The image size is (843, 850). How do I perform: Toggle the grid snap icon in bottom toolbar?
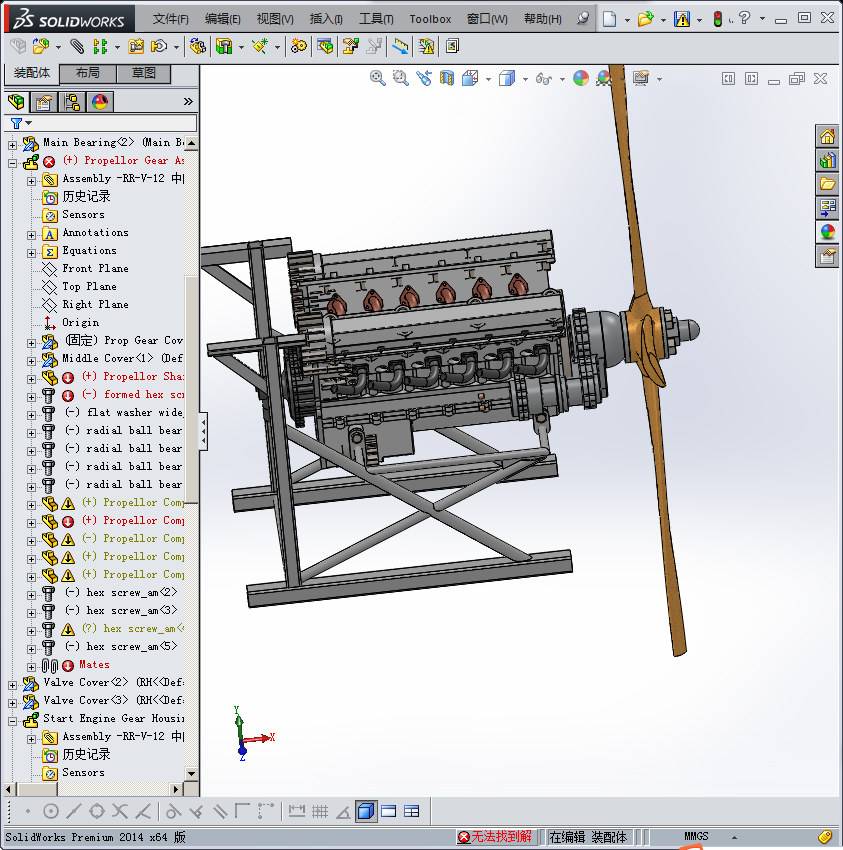(320, 811)
